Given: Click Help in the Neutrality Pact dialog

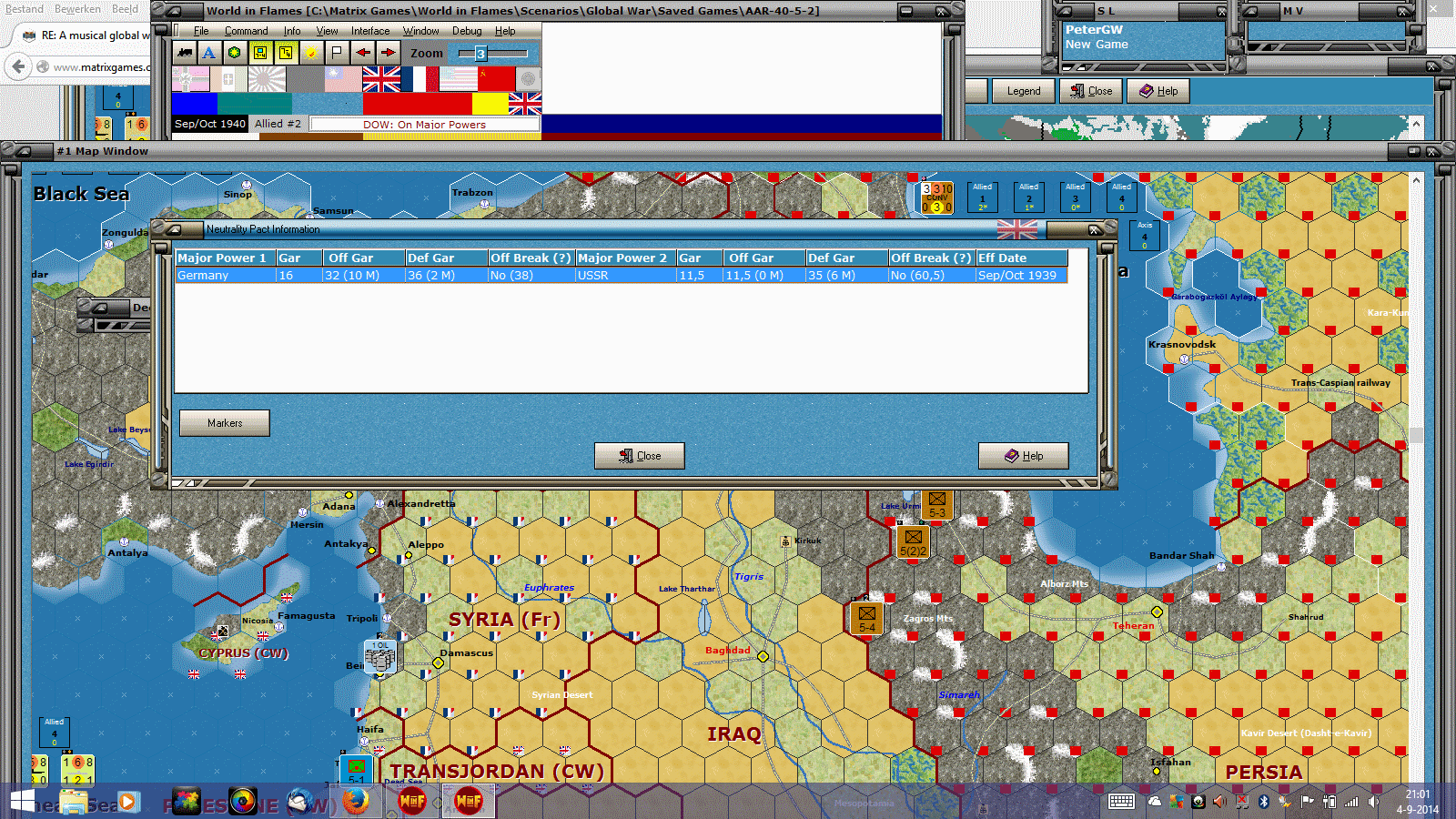Looking at the screenshot, I should (x=1024, y=456).
